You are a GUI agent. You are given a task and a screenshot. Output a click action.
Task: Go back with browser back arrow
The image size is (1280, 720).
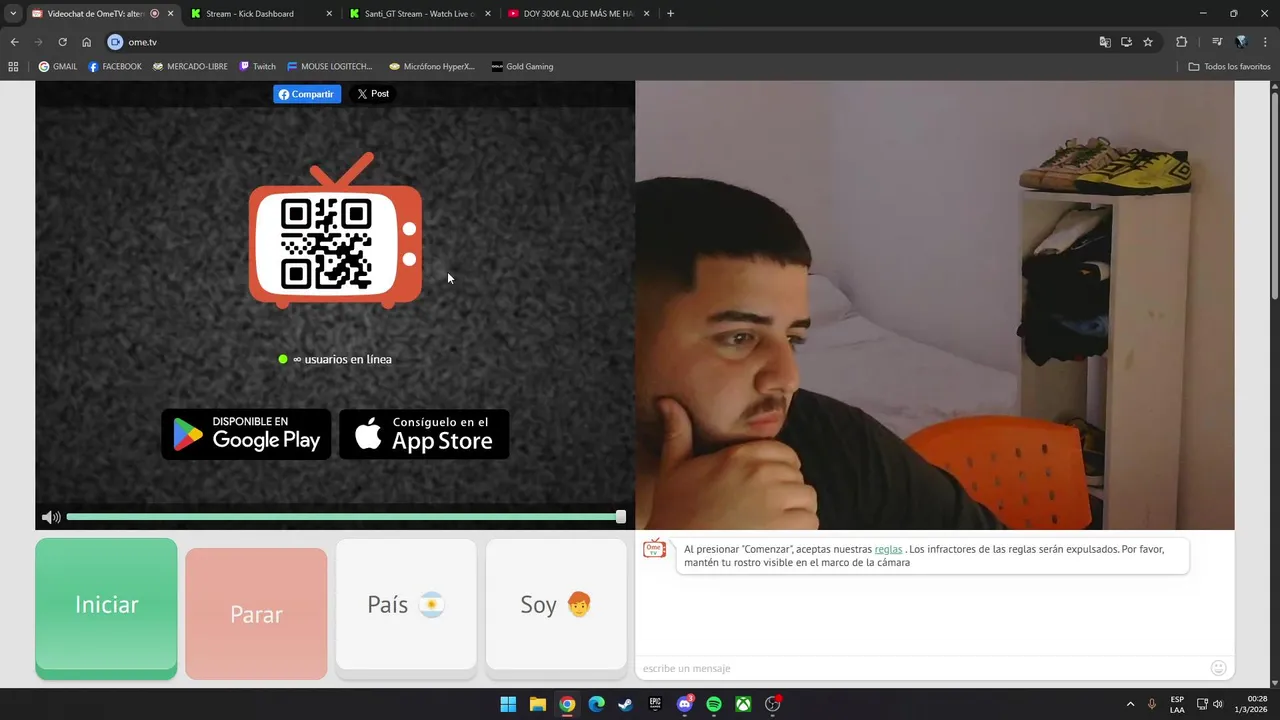pyautogui.click(x=14, y=42)
